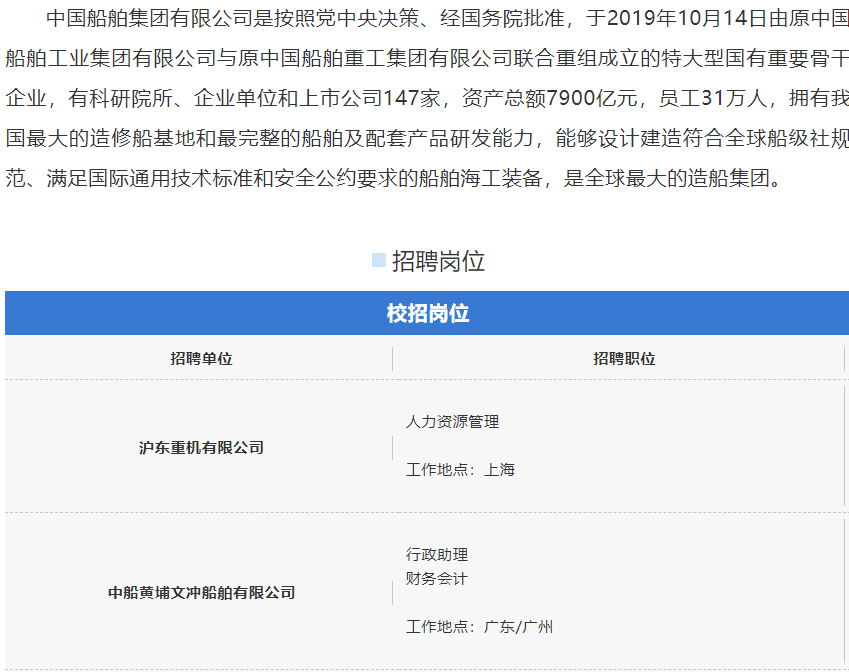Click the 工作地点：广东/广州 location text
Screen dimensions: 849x672
coord(479,627)
